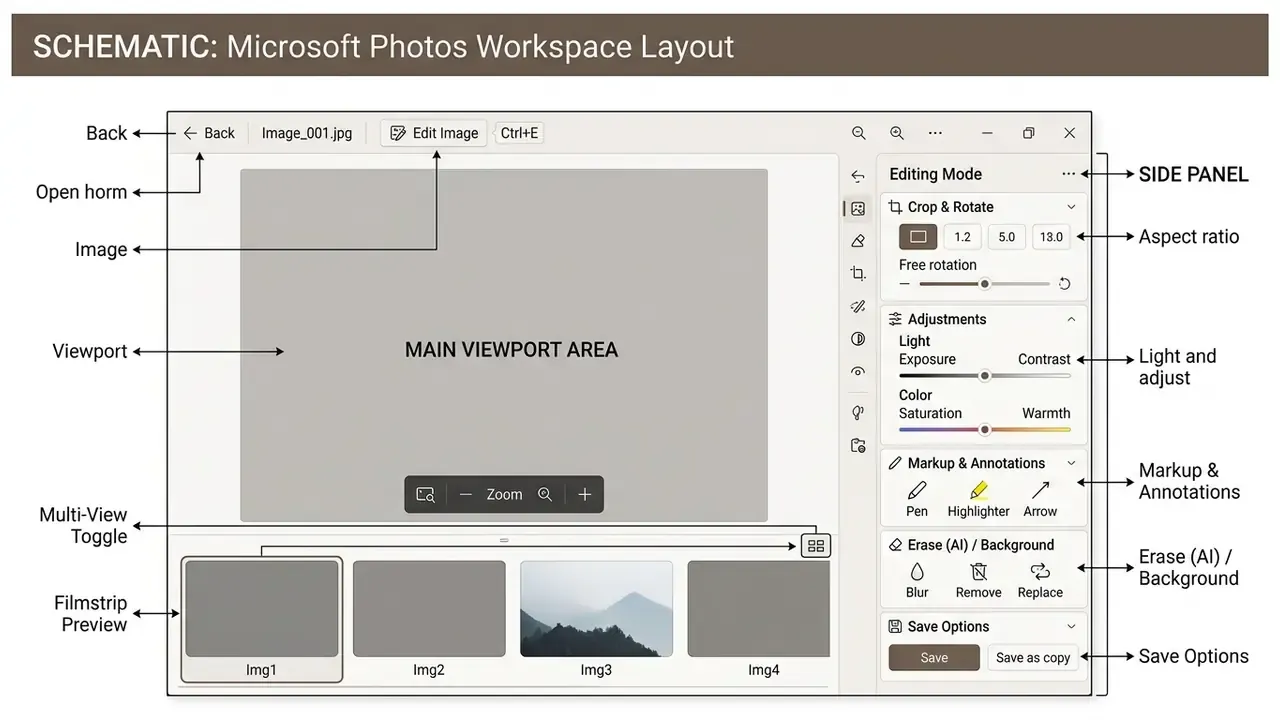Screen dimensions: 1280x720
Task: Select the Highlighter markup tool
Action: 979,499
